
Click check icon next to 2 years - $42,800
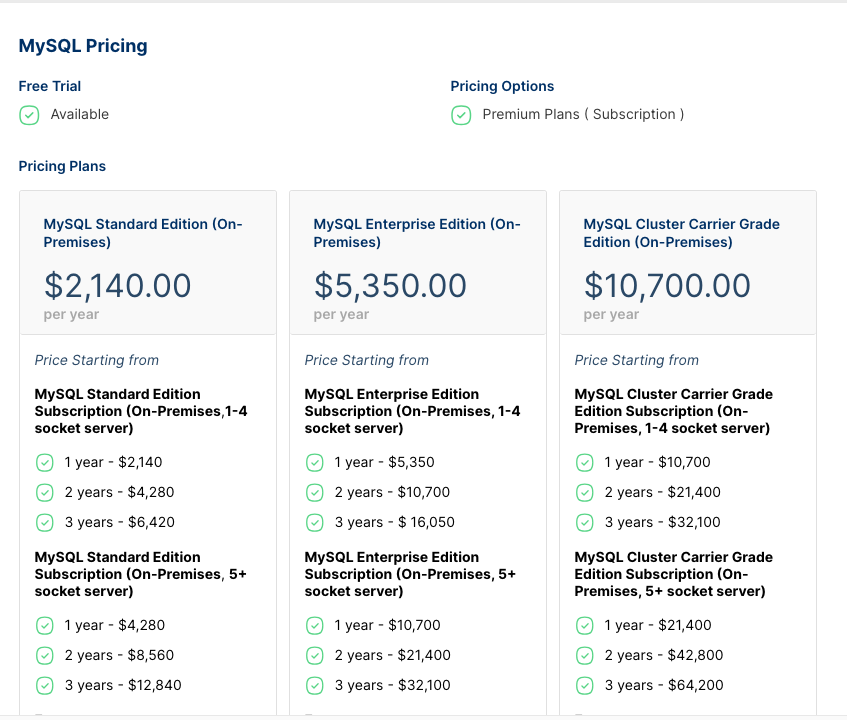584,656
